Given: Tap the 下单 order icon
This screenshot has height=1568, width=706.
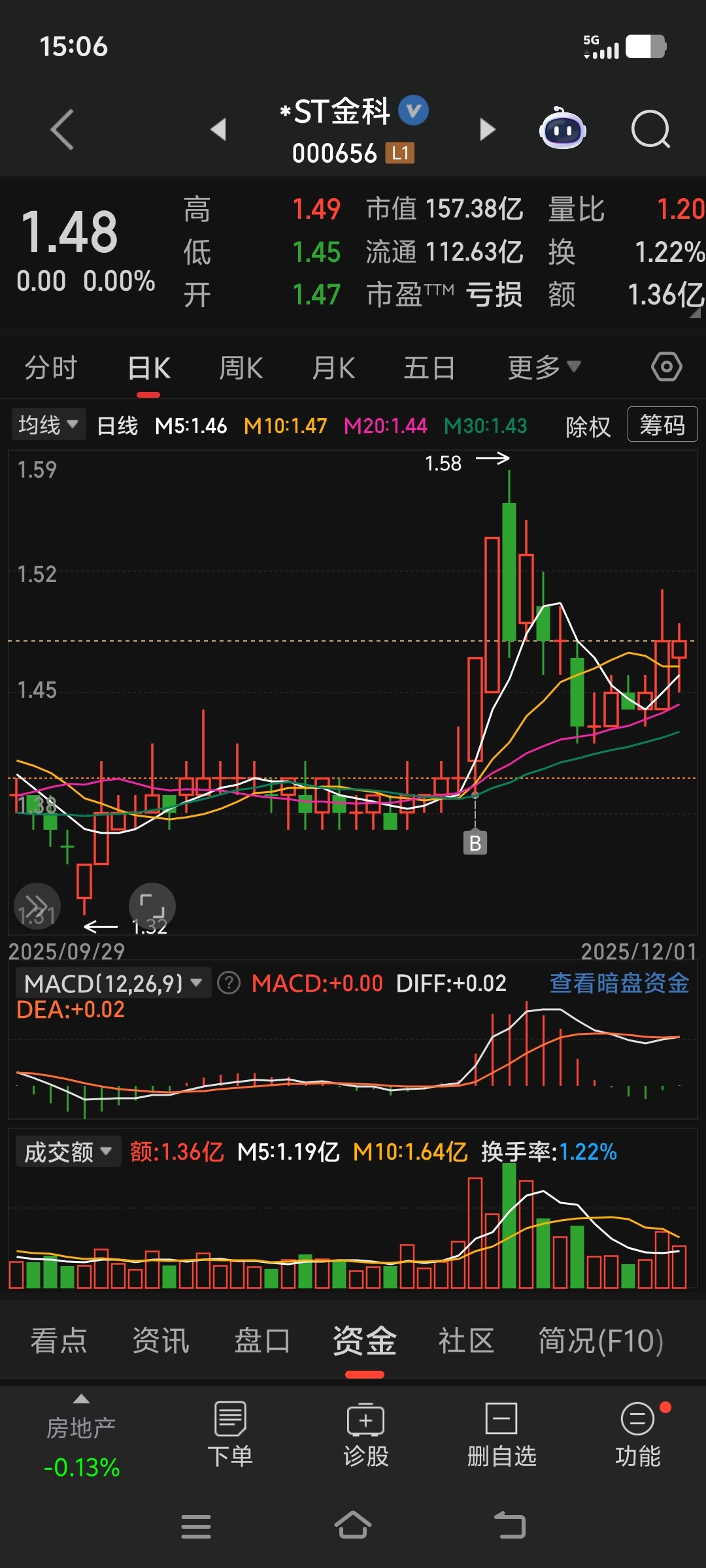Looking at the screenshot, I should [x=230, y=1435].
